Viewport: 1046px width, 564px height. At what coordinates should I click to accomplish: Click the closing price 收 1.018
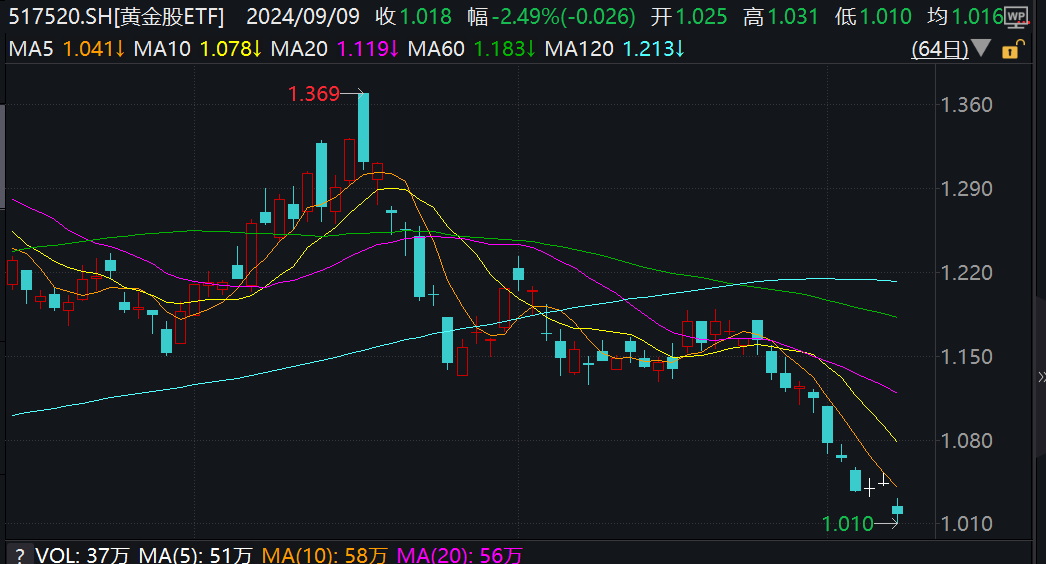(x=413, y=17)
